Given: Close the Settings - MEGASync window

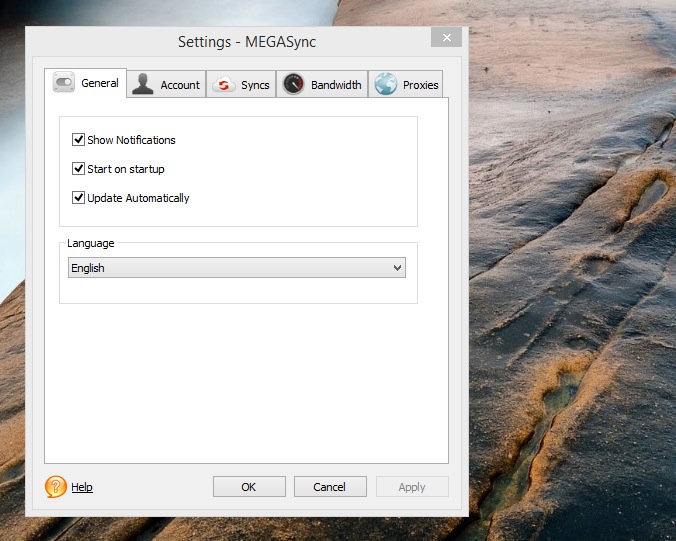Looking at the screenshot, I should [x=447, y=38].
